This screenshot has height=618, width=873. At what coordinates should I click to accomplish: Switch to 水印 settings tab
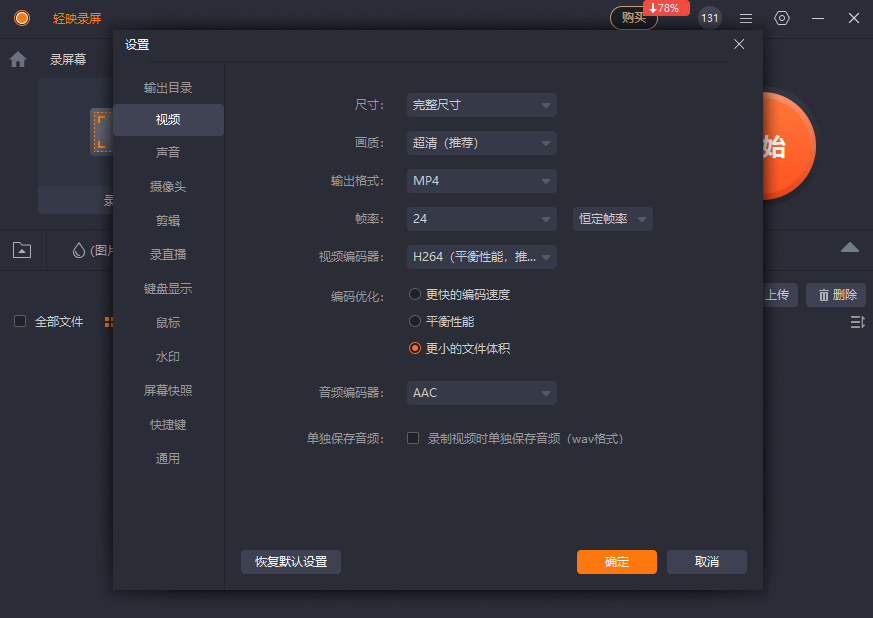[x=168, y=357]
